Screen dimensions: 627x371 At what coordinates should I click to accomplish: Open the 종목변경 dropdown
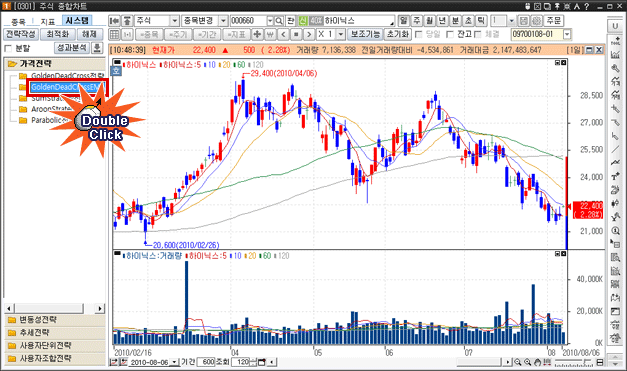pyautogui.click(x=224, y=21)
